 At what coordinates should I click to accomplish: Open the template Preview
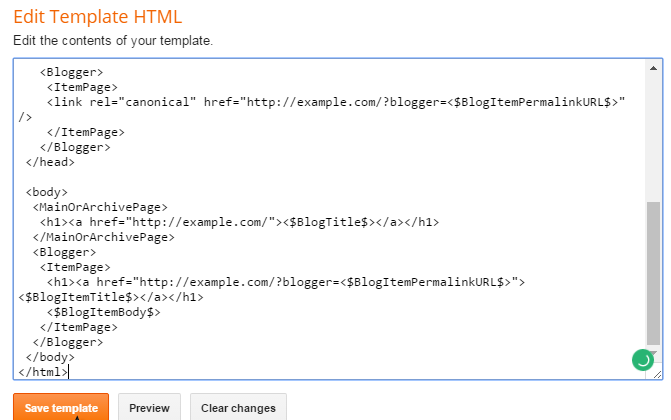pyautogui.click(x=149, y=408)
